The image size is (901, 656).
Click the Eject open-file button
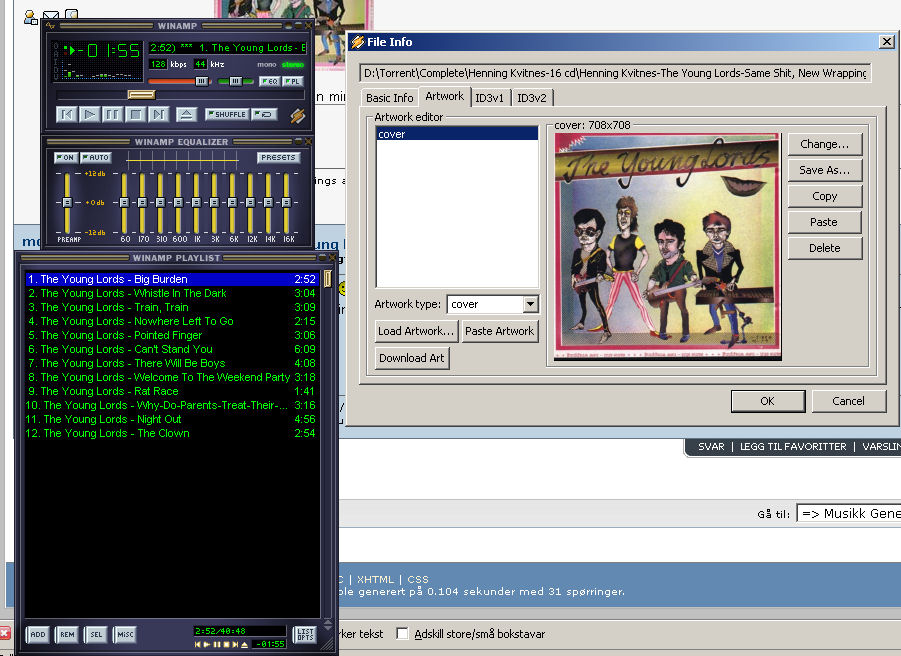pyautogui.click(x=186, y=114)
